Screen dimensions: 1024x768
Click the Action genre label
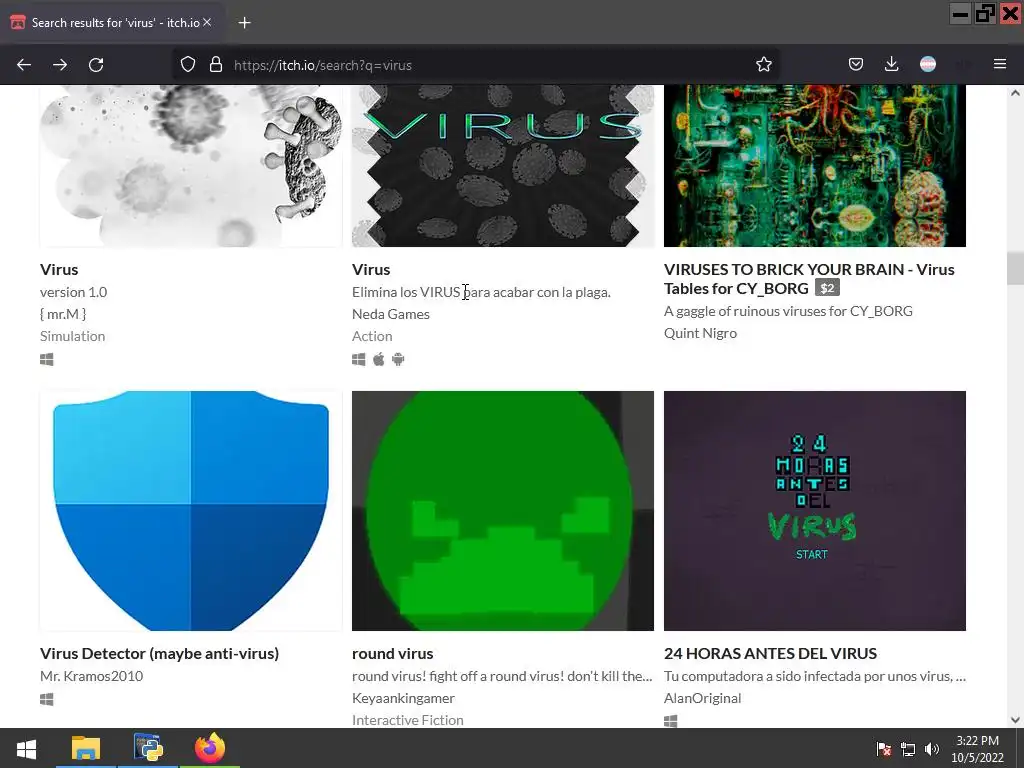[372, 336]
